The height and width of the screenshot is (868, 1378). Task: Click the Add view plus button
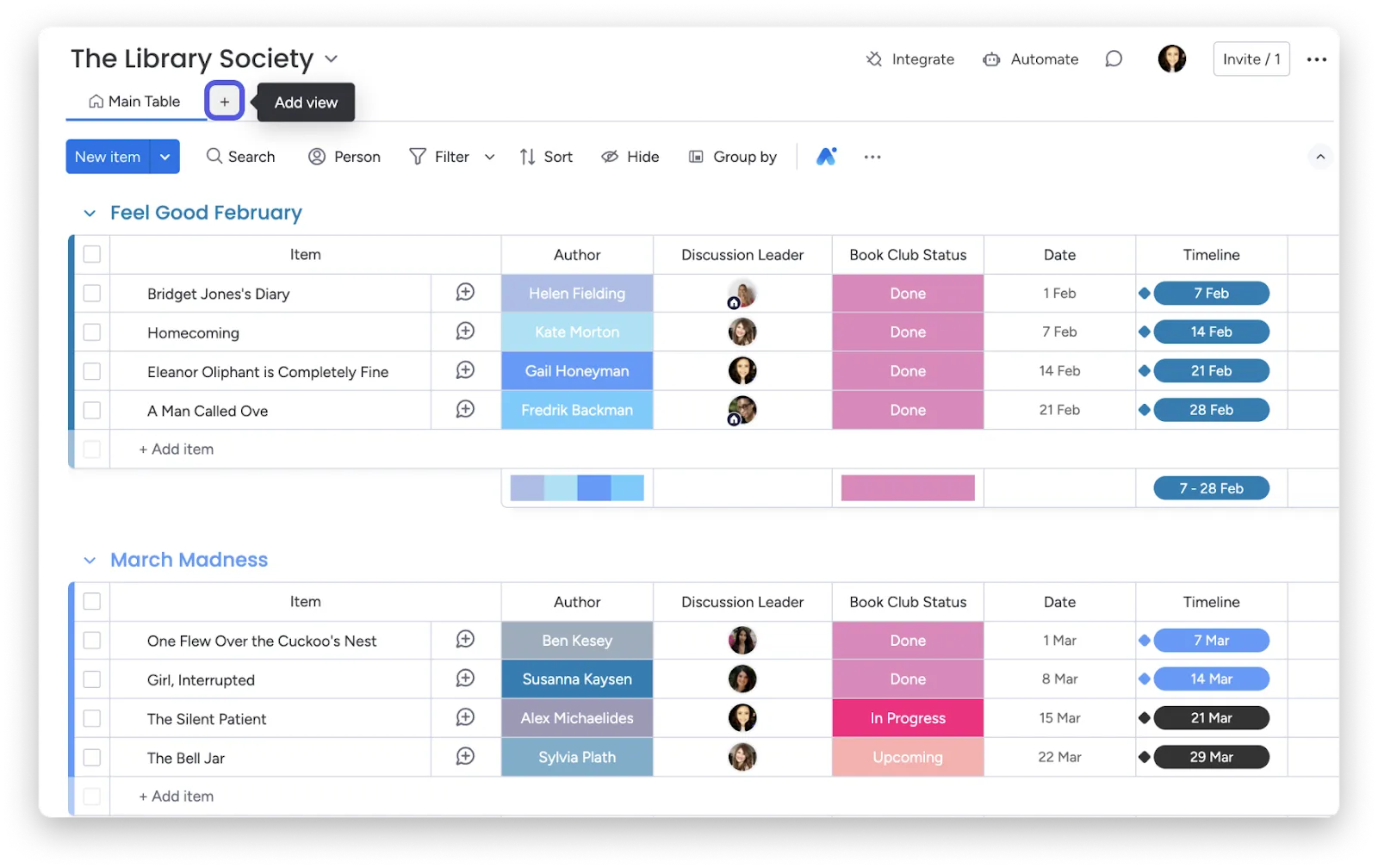tap(224, 102)
